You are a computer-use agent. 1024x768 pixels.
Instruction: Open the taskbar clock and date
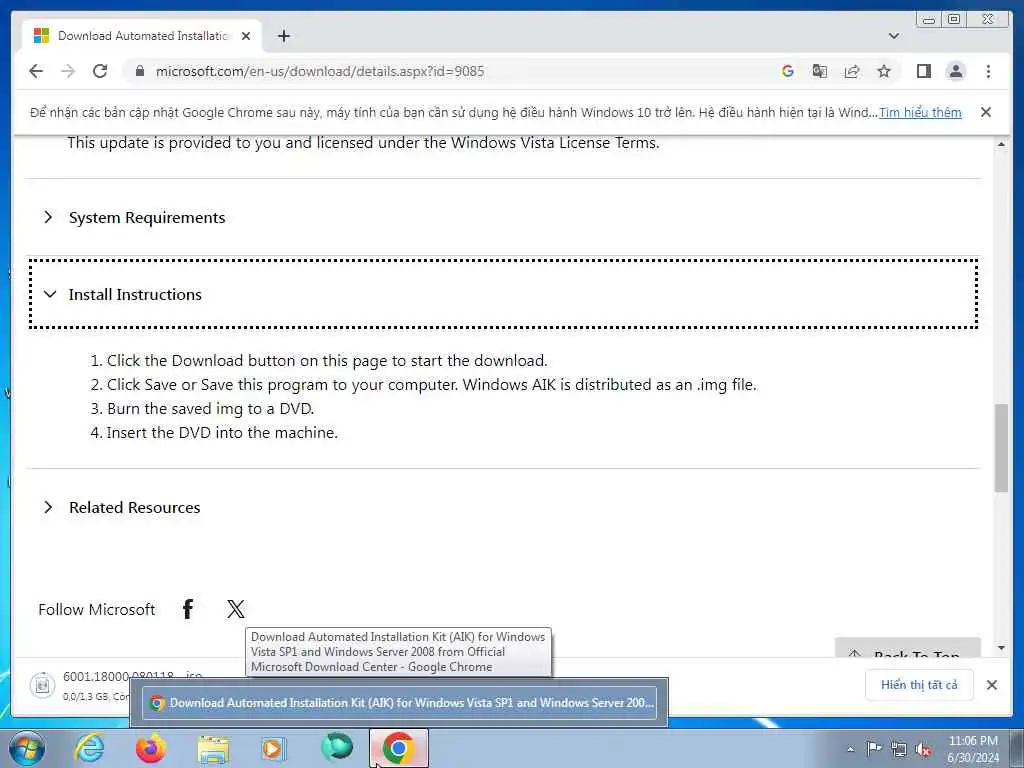tap(973, 749)
